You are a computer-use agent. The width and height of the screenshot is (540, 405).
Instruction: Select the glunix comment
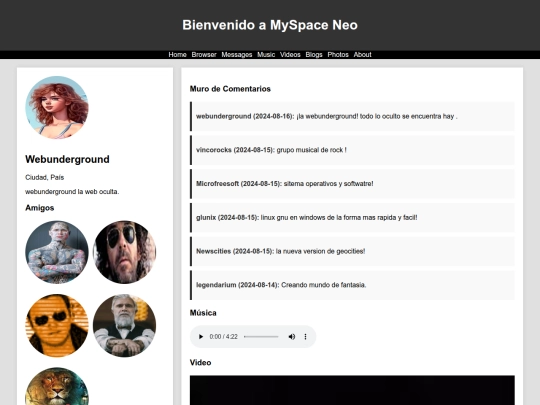(x=352, y=218)
